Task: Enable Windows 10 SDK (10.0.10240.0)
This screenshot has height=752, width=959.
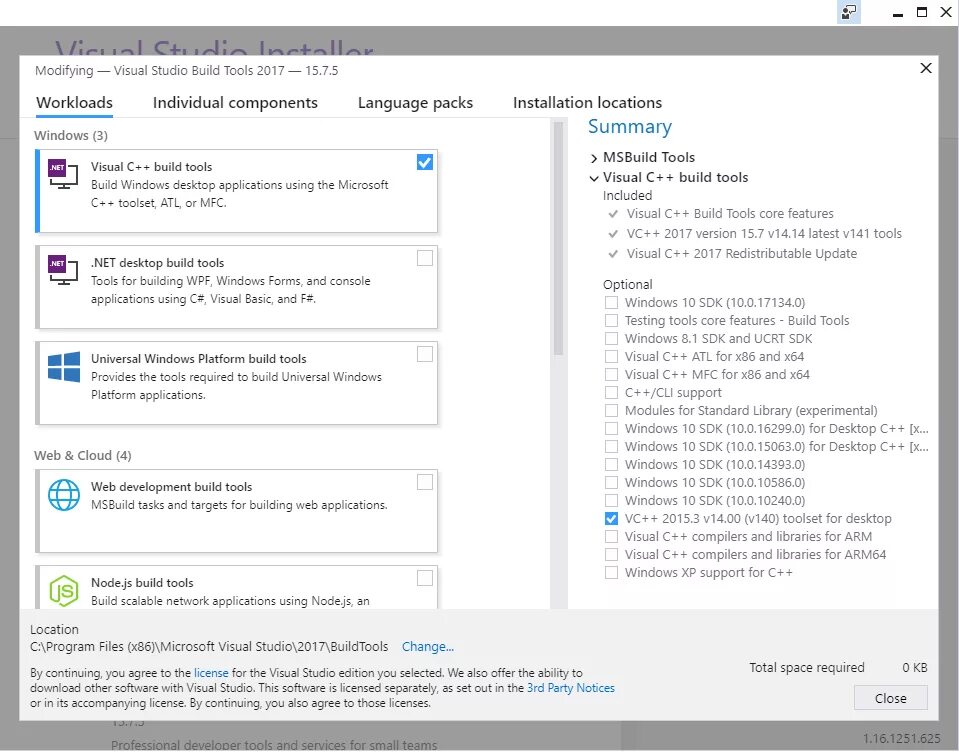Action: 611,501
